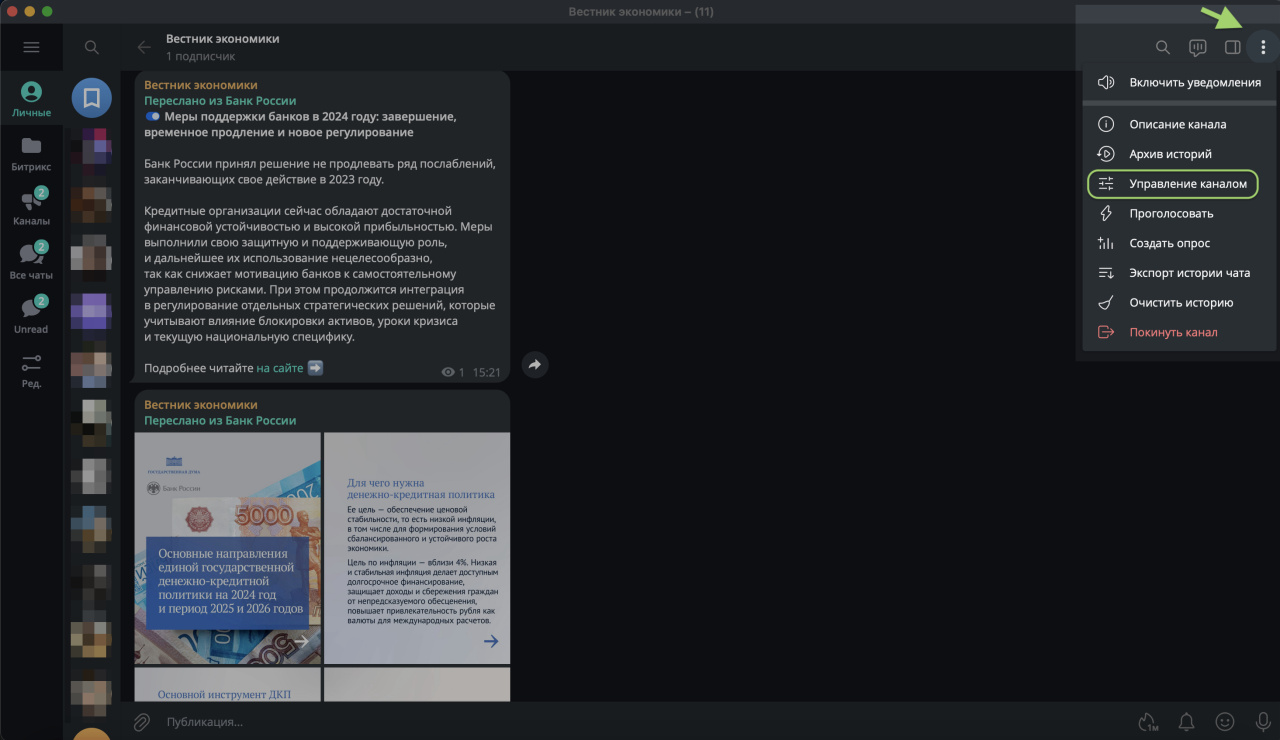Open the emoji smiley picker
The image size is (1280, 740).
coord(1225,722)
